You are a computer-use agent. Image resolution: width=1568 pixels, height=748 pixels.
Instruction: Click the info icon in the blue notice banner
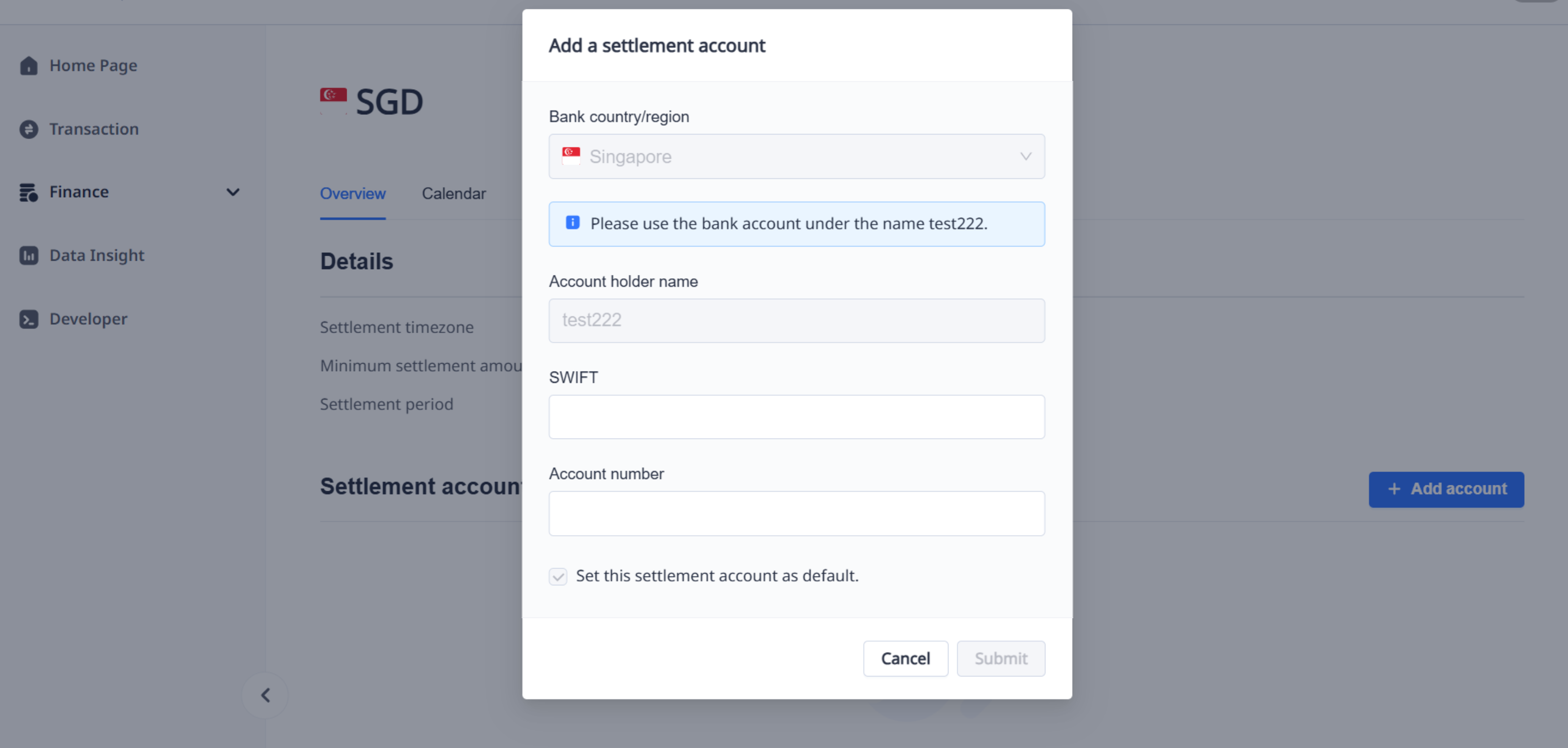click(x=572, y=223)
